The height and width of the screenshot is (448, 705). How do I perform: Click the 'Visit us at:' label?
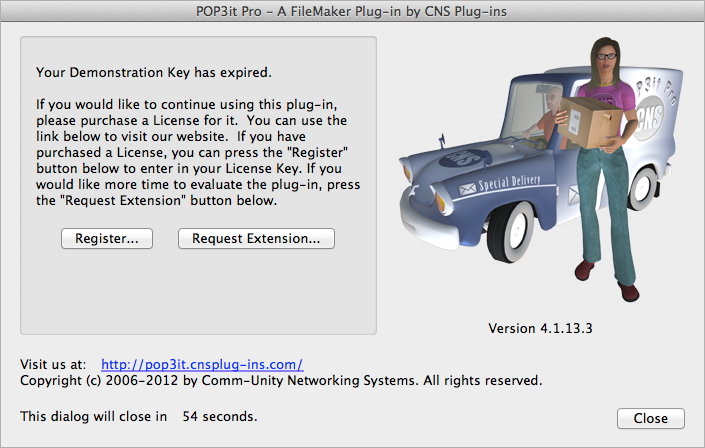(x=53, y=364)
